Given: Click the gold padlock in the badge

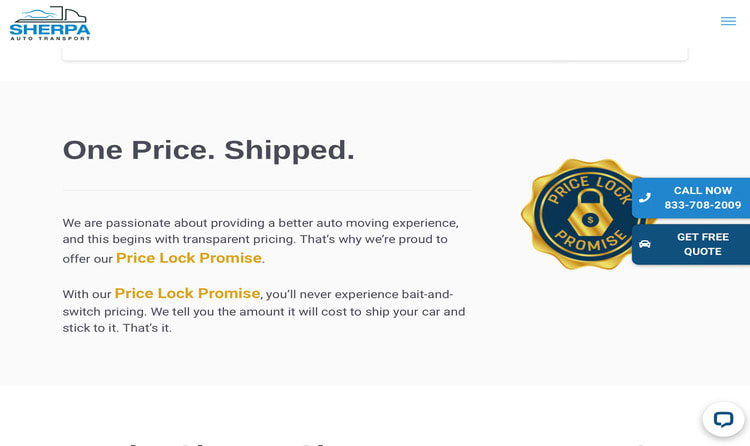Looking at the screenshot, I should pos(590,213).
